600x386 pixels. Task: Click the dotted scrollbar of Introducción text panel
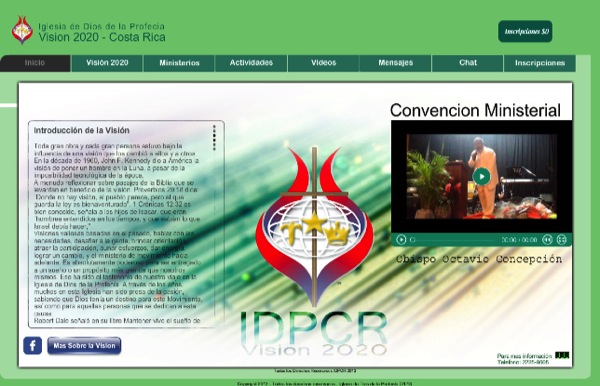pyautogui.click(x=214, y=138)
